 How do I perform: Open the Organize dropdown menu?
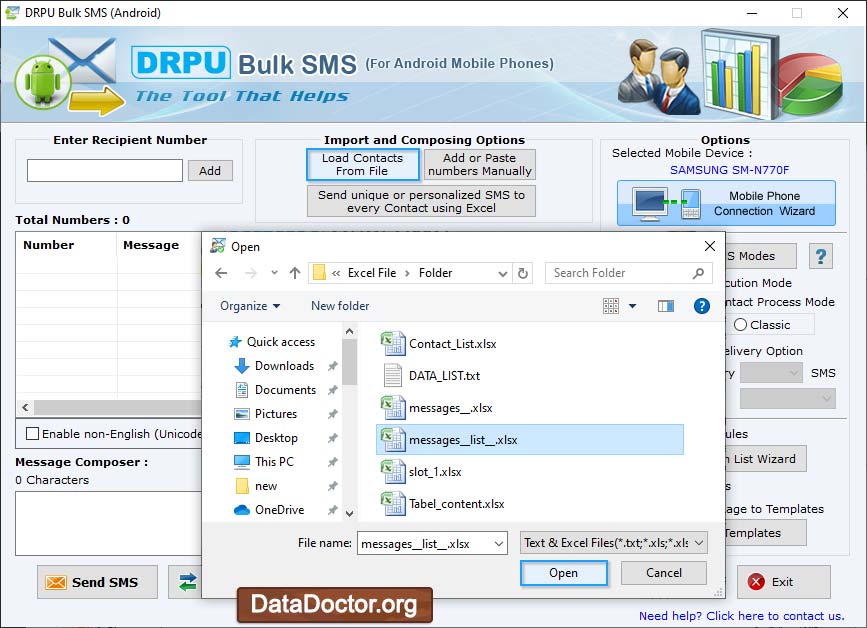pyautogui.click(x=248, y=306)
